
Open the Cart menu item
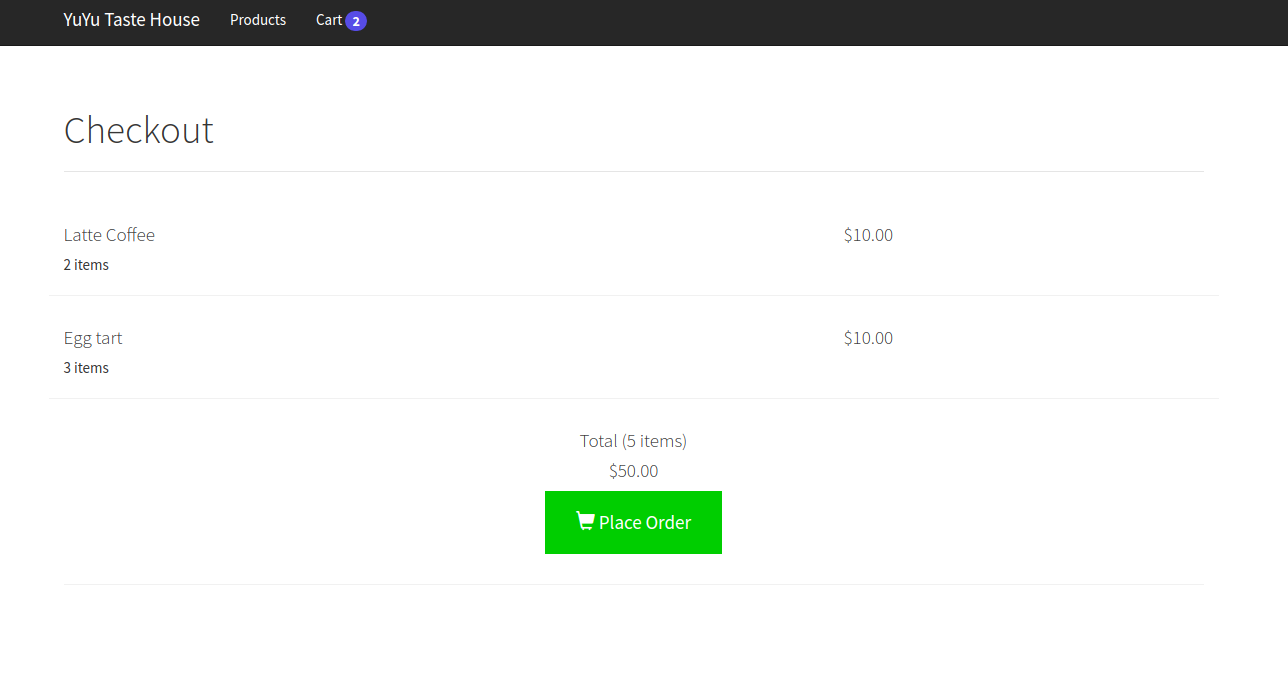click(329, 20)
